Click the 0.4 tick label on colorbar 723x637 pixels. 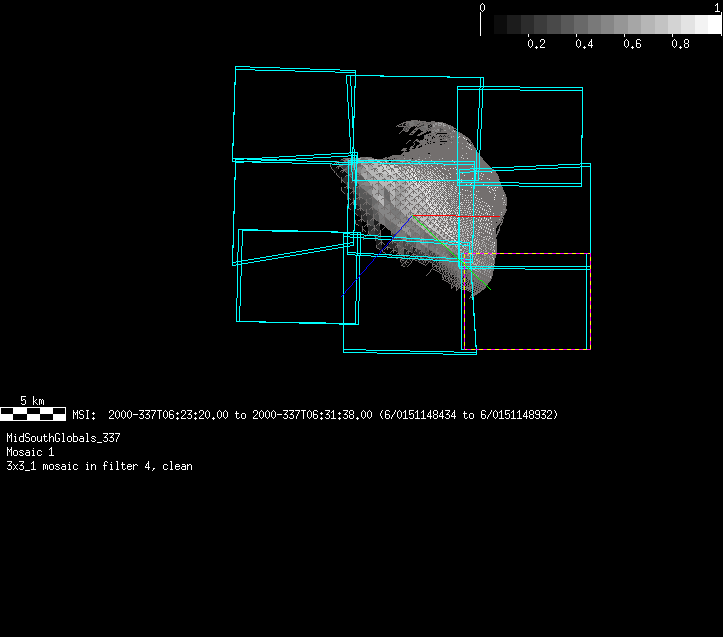[x=584, y=44]
